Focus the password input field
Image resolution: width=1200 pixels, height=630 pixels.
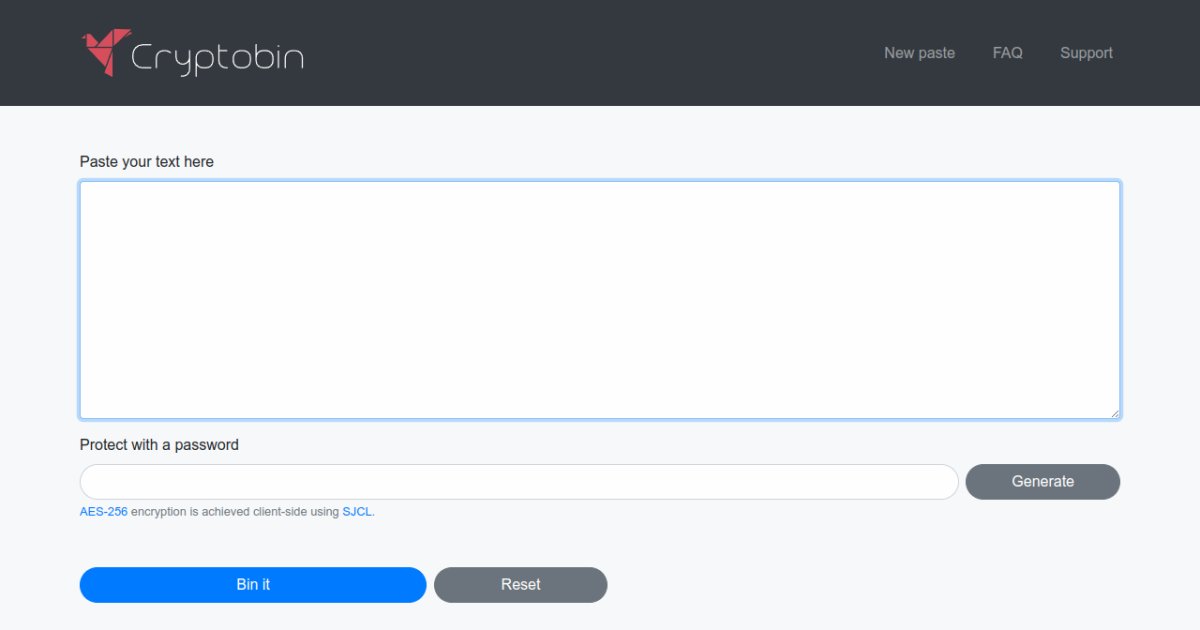coord(519,482)
